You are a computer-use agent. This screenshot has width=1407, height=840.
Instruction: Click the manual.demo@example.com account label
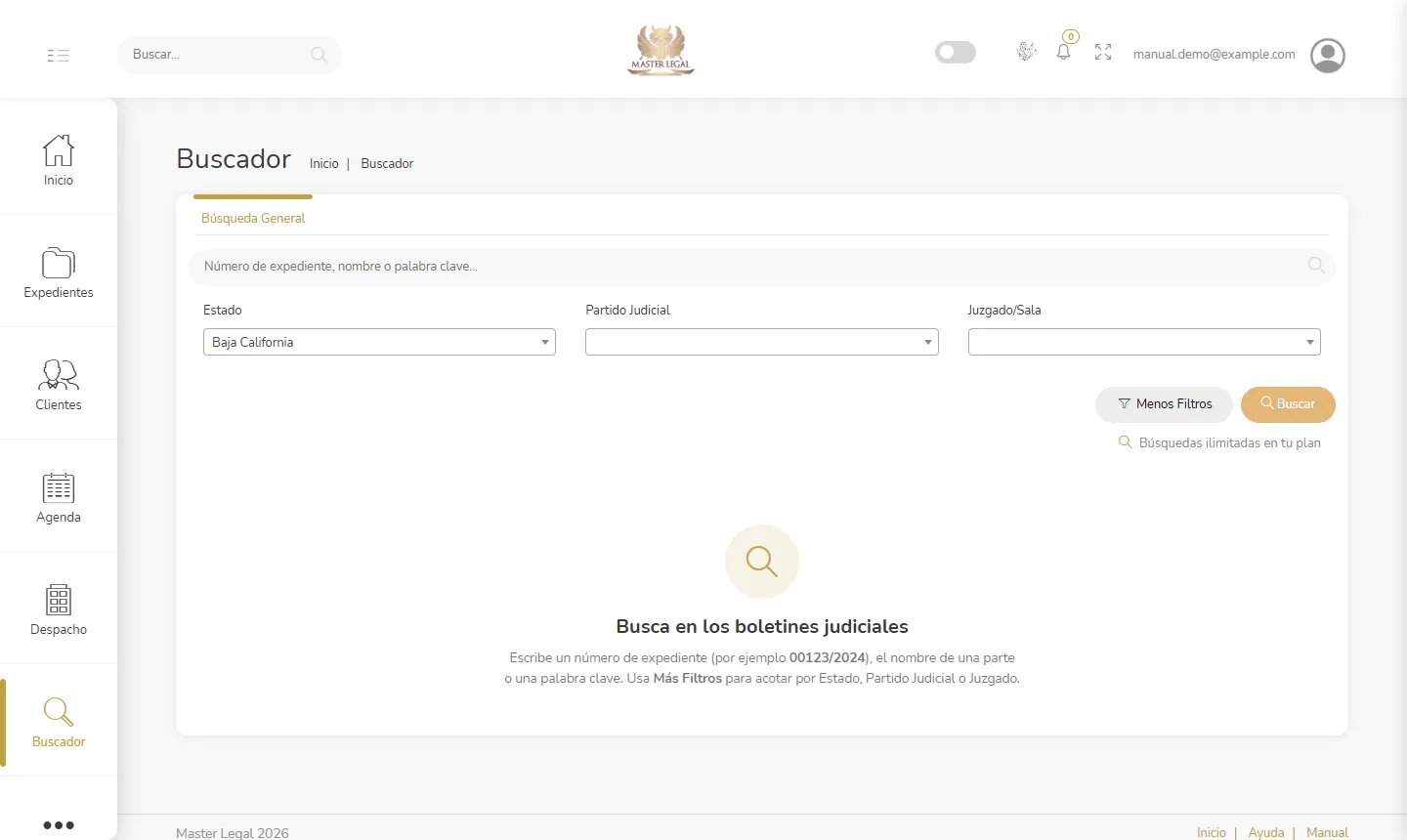pyautogui.click(x=1215, y=55)
